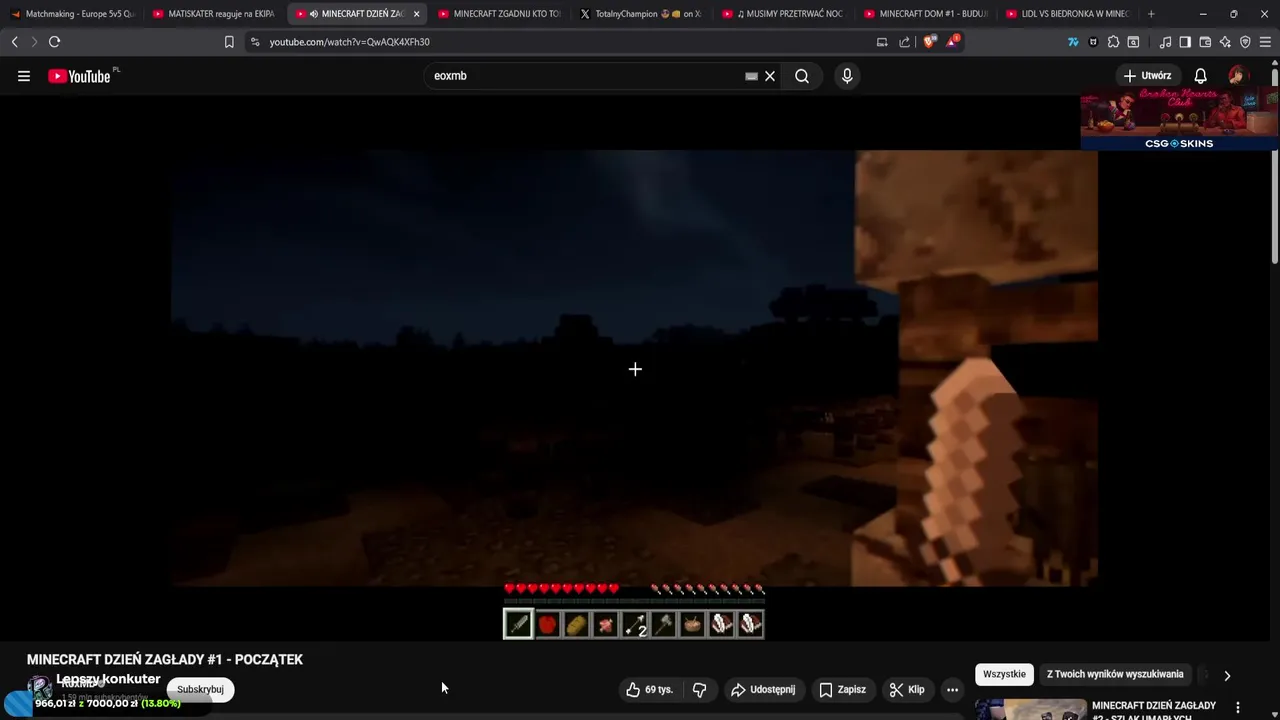Switch to the Matchmaking - Europe 5v5 tab

[x=72, y=14]
